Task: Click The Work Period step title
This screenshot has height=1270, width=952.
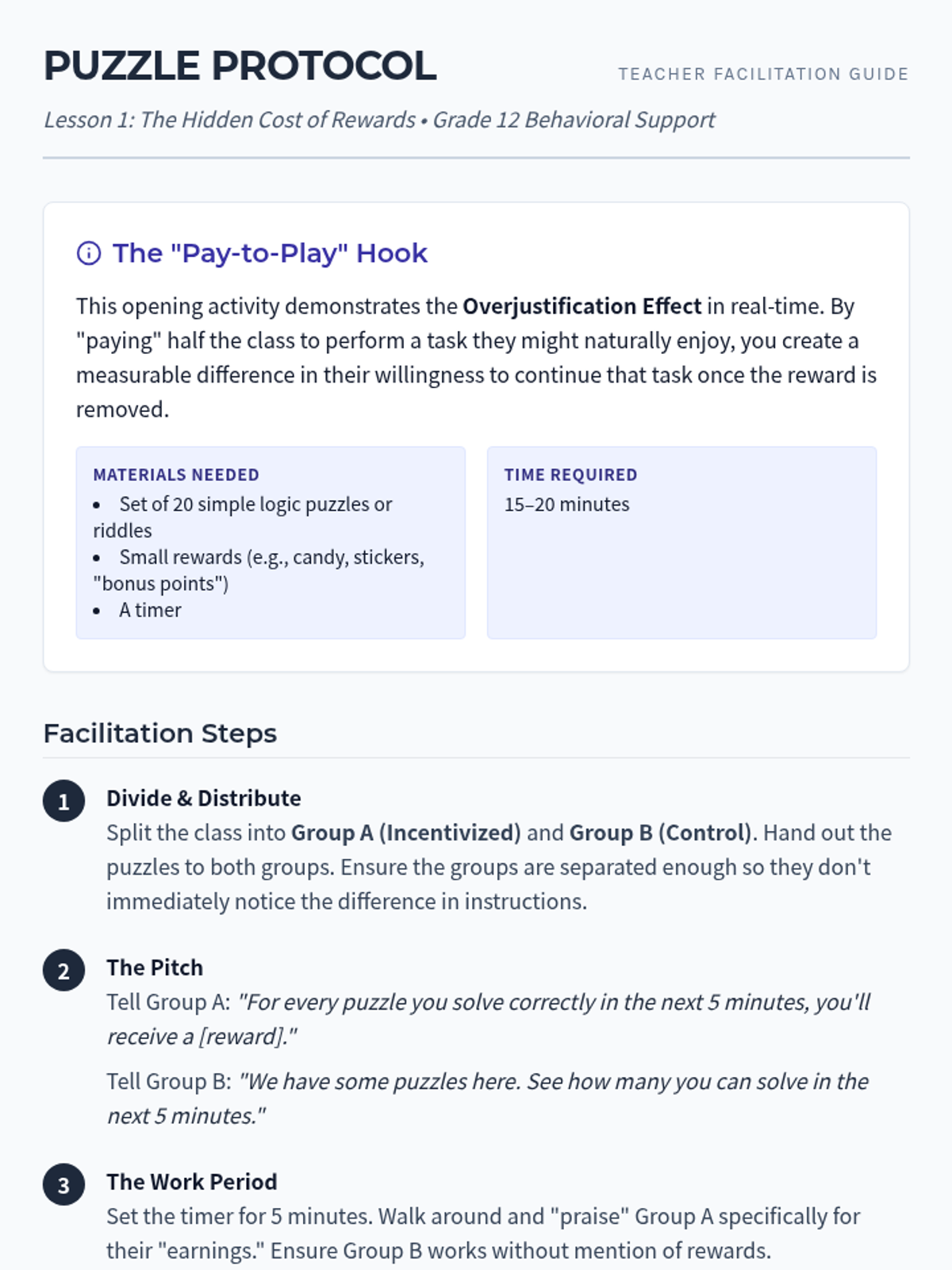Action: point(192,1182)
